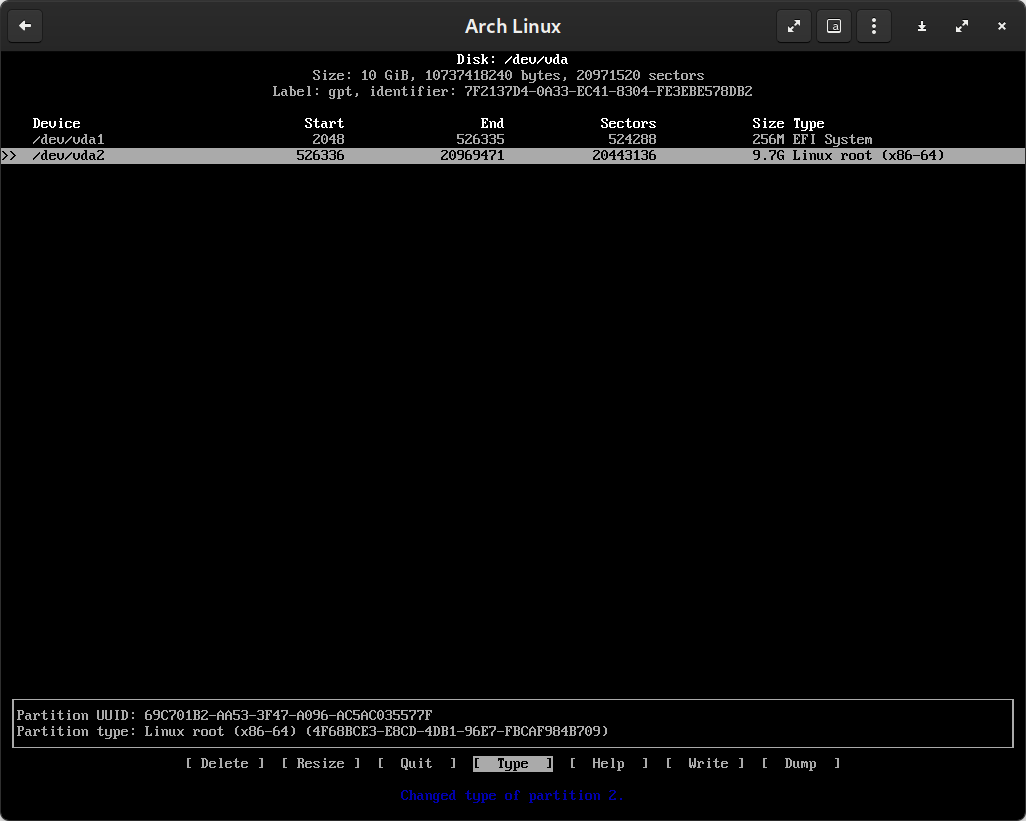This screenshot has height=821, width=1026.
Task: Click the Partition UUID text for vda2
Action: click(x=224, y=715)
